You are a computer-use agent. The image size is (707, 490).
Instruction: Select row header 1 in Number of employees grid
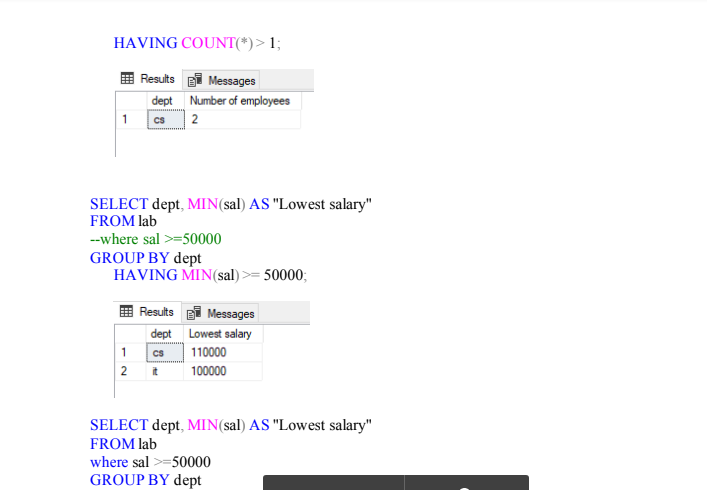(x=132, y=120)
